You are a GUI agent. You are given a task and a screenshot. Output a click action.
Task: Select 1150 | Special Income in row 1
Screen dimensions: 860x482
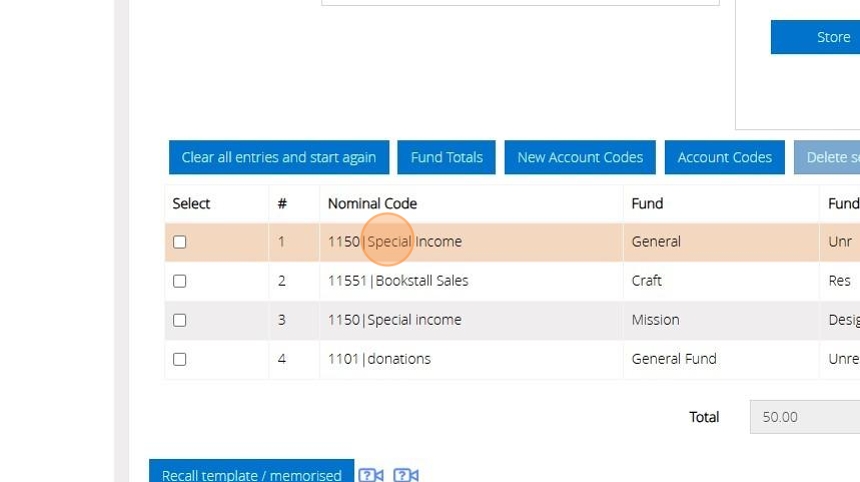pos(471,242)
